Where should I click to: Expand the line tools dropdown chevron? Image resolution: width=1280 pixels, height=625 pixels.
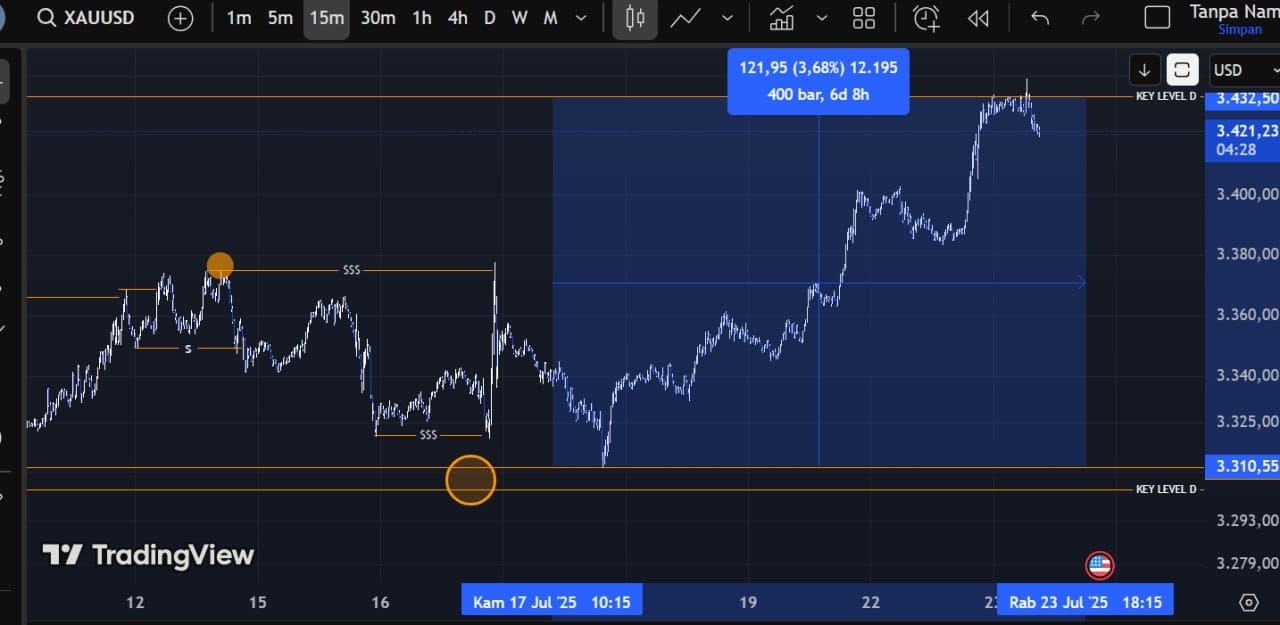coord(727,18)
